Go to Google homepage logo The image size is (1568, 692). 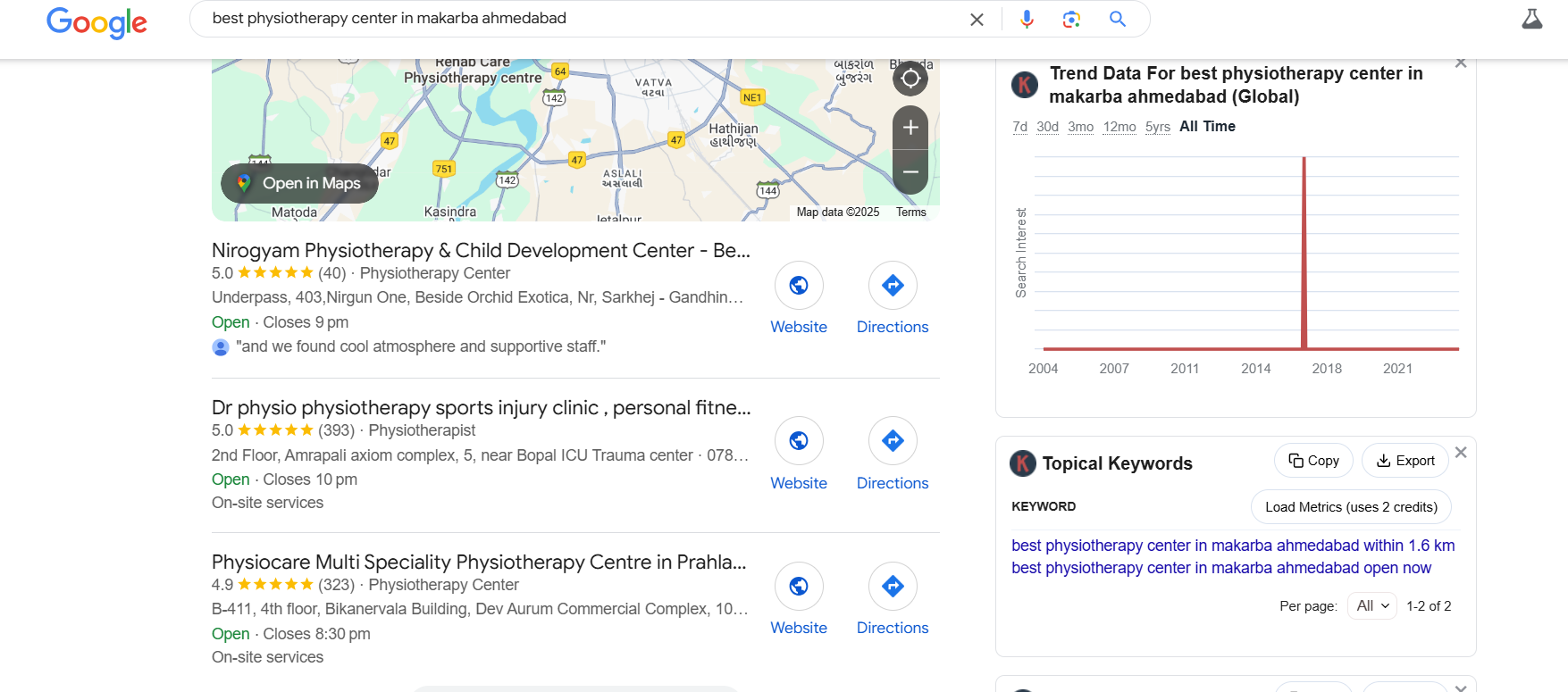[96, 22]
